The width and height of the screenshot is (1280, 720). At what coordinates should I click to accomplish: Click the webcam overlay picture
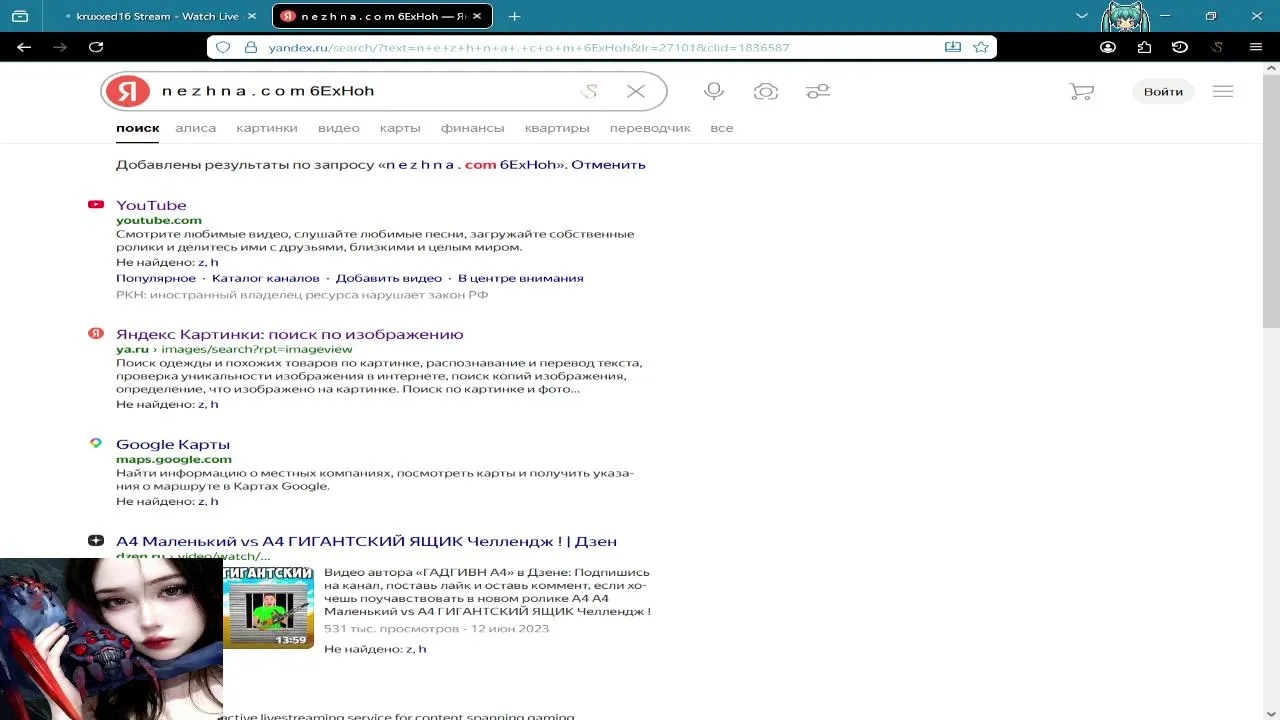tap(111, 638)
